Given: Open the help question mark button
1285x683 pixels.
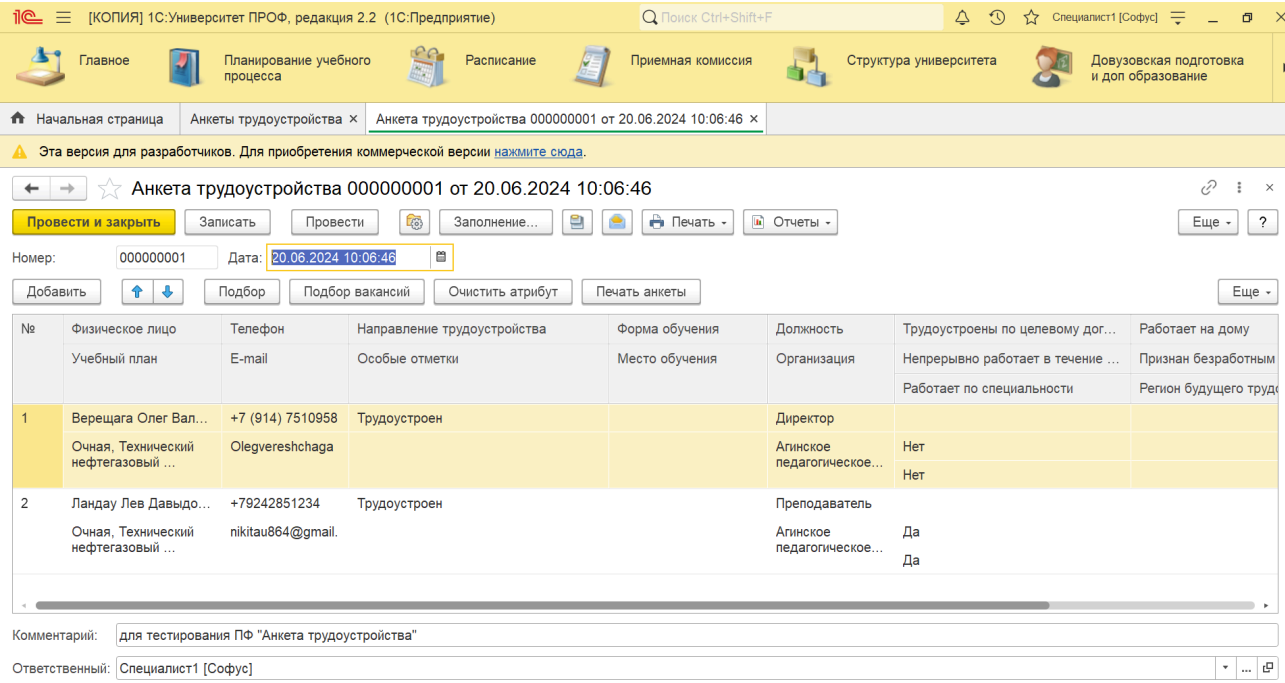Looking at the screenshot, I should pyautogui.click(x=1263, y=222).
